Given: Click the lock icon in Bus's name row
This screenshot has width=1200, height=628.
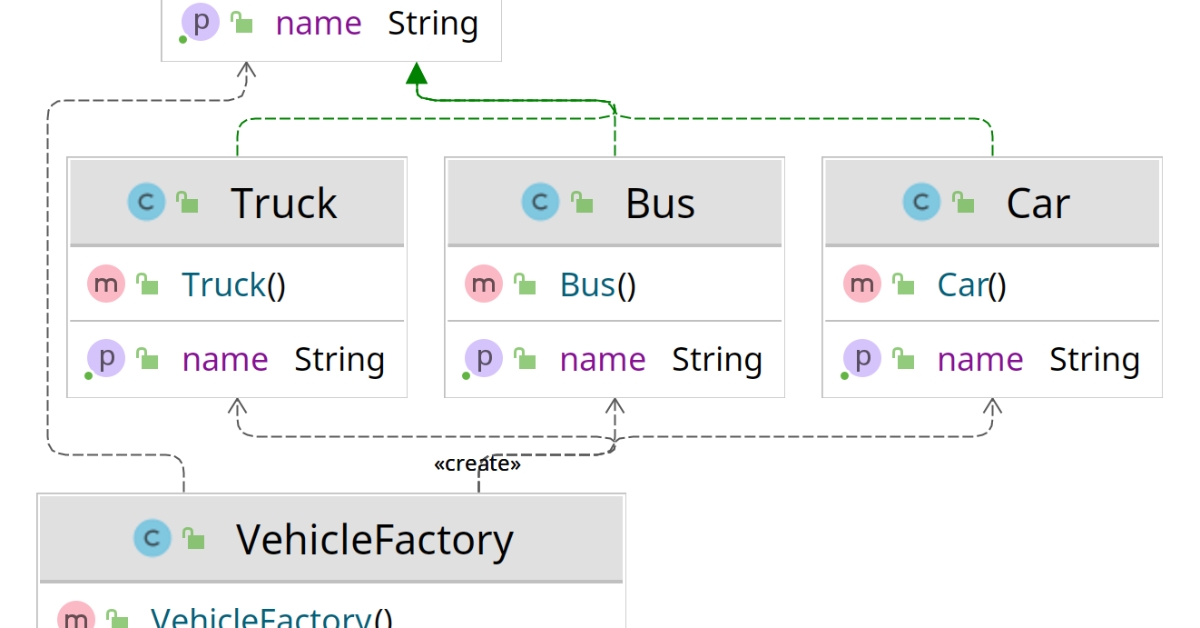Looking at the screenshot, I should point(525,358).
